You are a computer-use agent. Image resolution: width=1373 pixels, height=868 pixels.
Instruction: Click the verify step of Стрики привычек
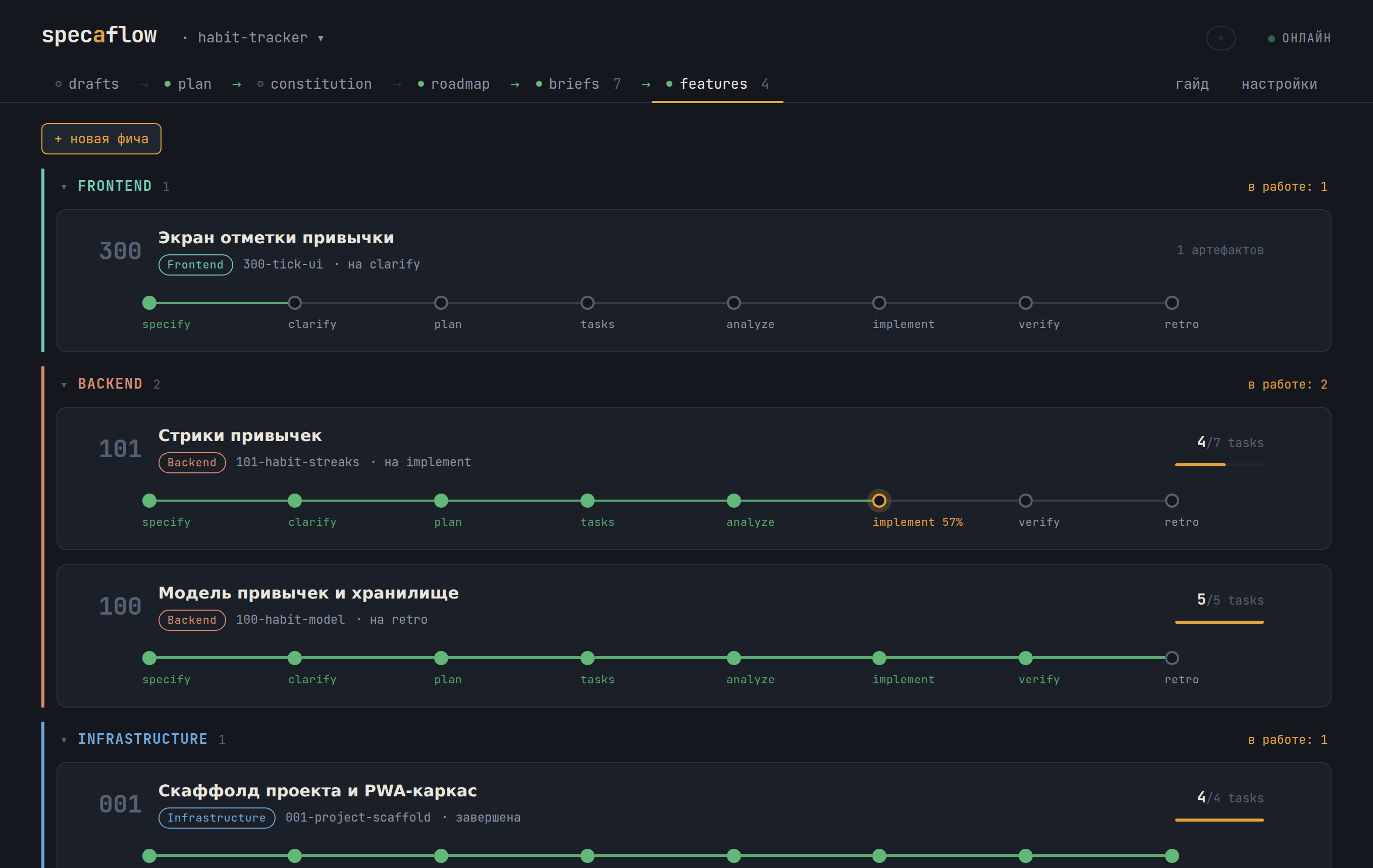pos(1025,501)
